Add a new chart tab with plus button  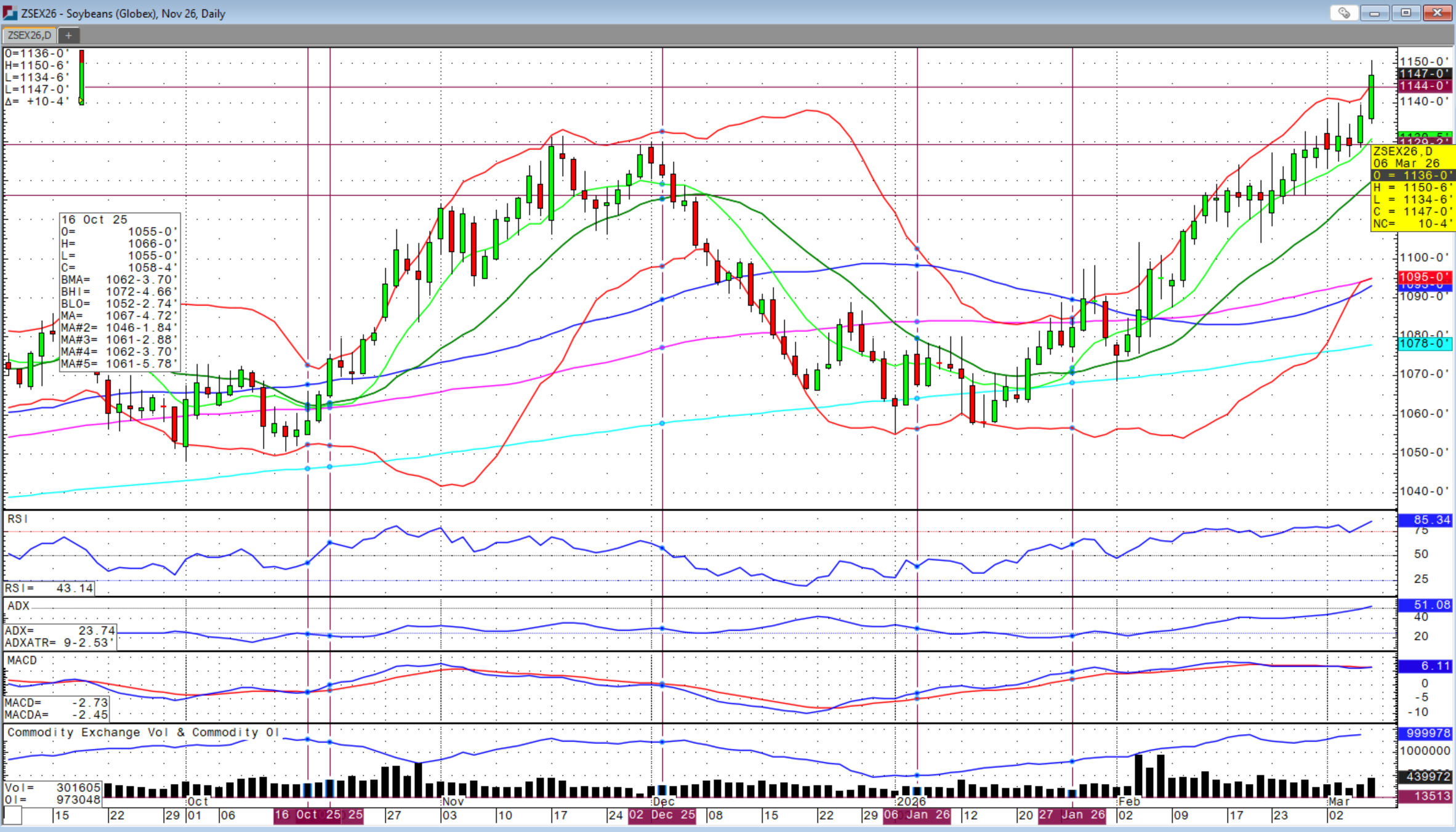point(68,35)
